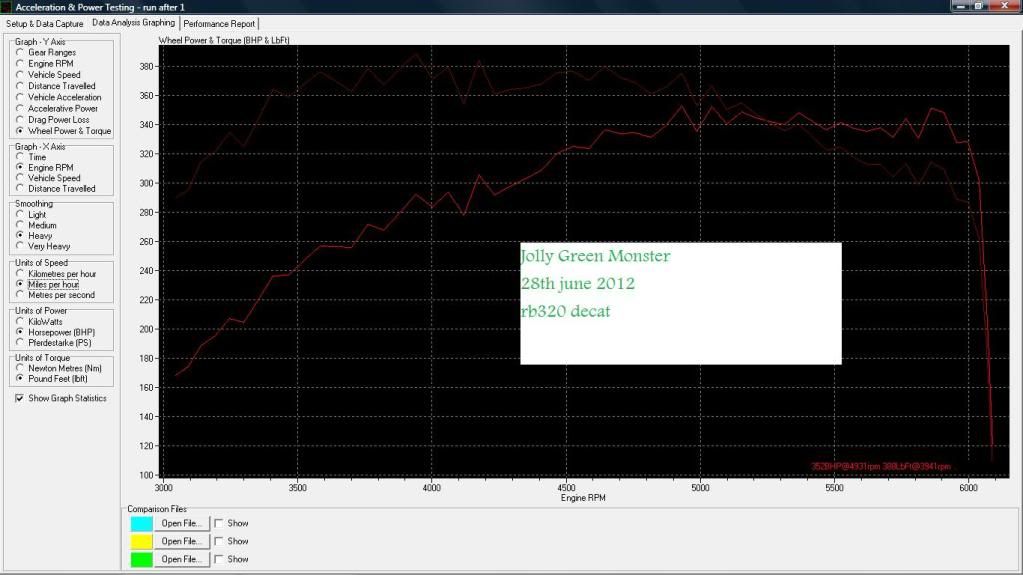Click the cyan comparison color swatch
This screenshot has height=575, width=1023.
tap(141, 523)
